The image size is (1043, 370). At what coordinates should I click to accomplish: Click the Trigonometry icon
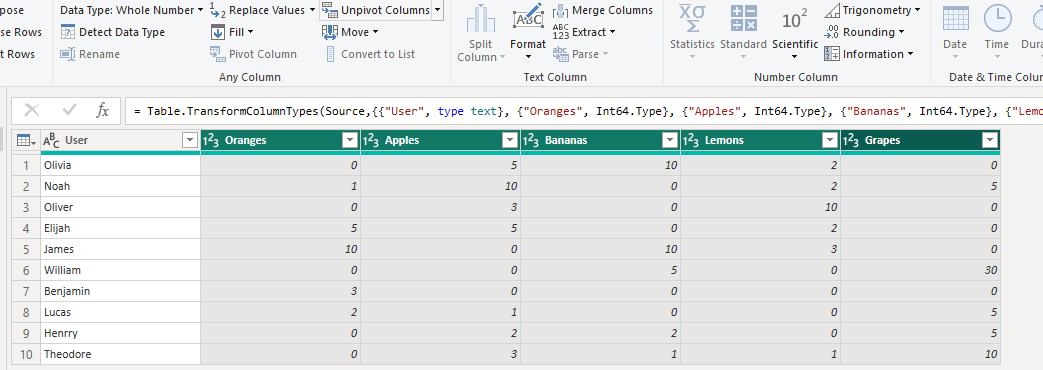pos(831,10)
